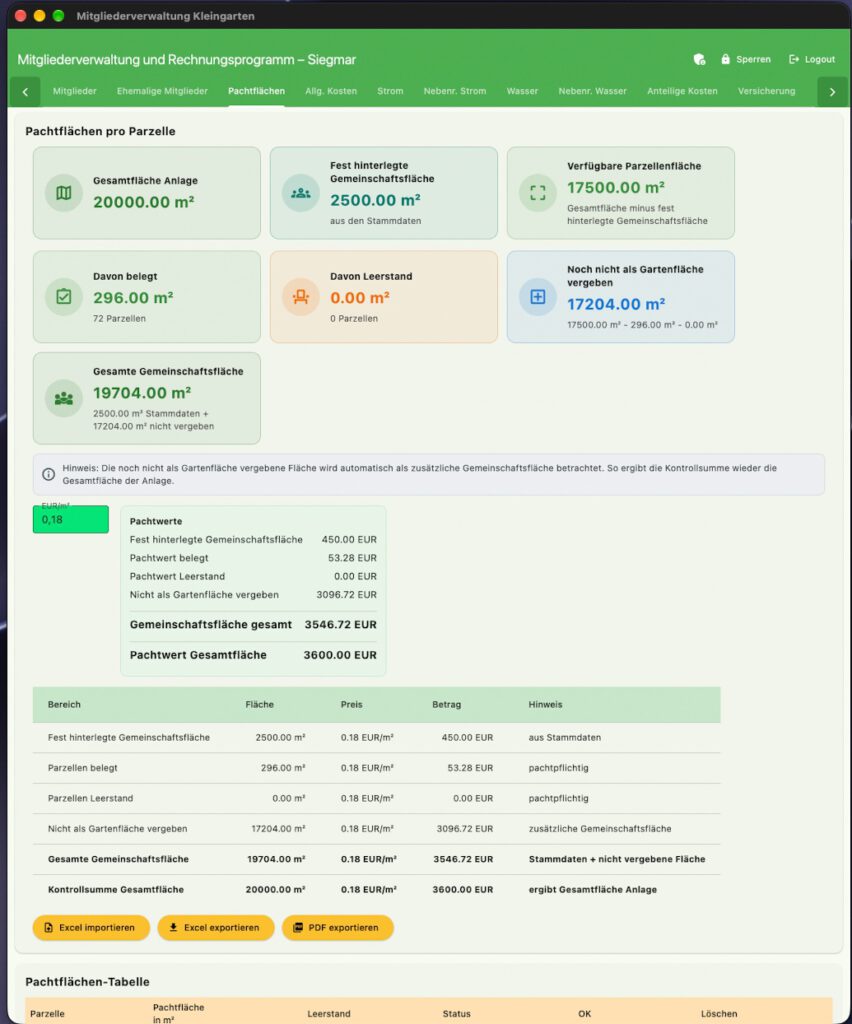Click the Bereich column header
The height and width of the screenshot is (1024, 852).
64,705
